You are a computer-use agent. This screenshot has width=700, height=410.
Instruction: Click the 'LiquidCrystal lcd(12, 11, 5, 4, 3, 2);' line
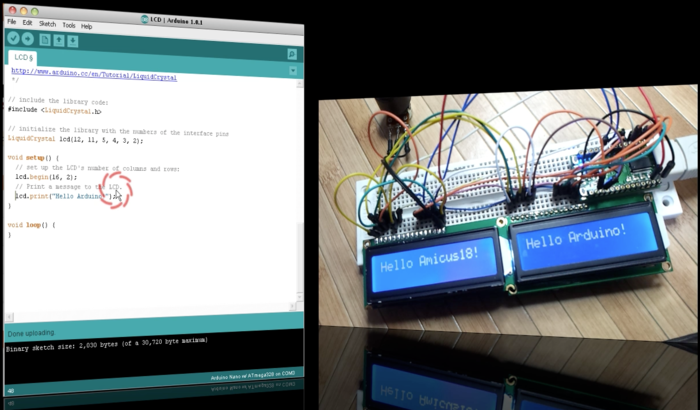[75, 139]
